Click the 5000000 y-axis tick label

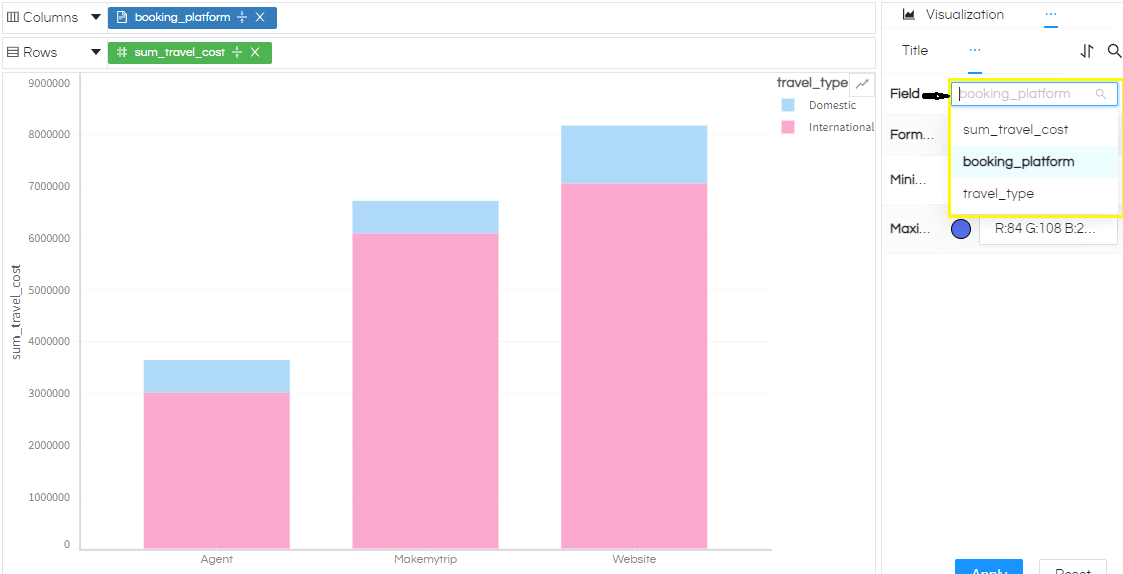48,290
